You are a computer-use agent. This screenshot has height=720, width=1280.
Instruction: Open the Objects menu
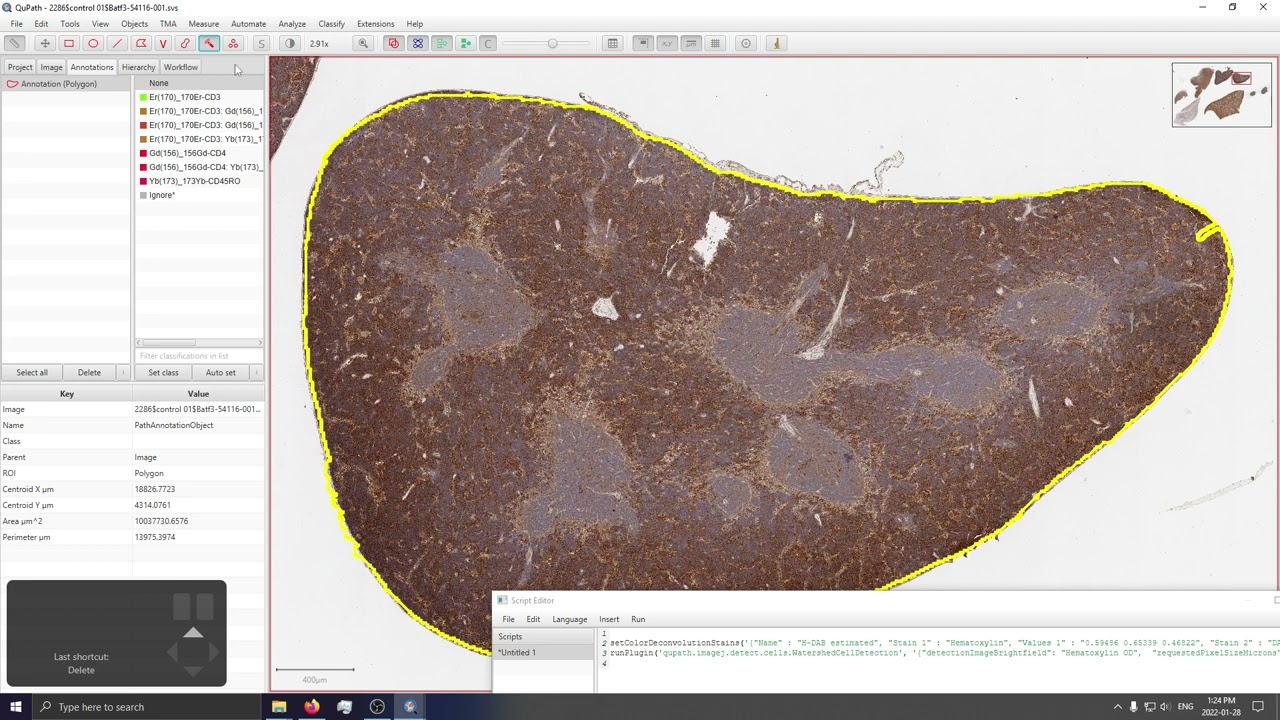pyautogui.click(x=134, y=24)
